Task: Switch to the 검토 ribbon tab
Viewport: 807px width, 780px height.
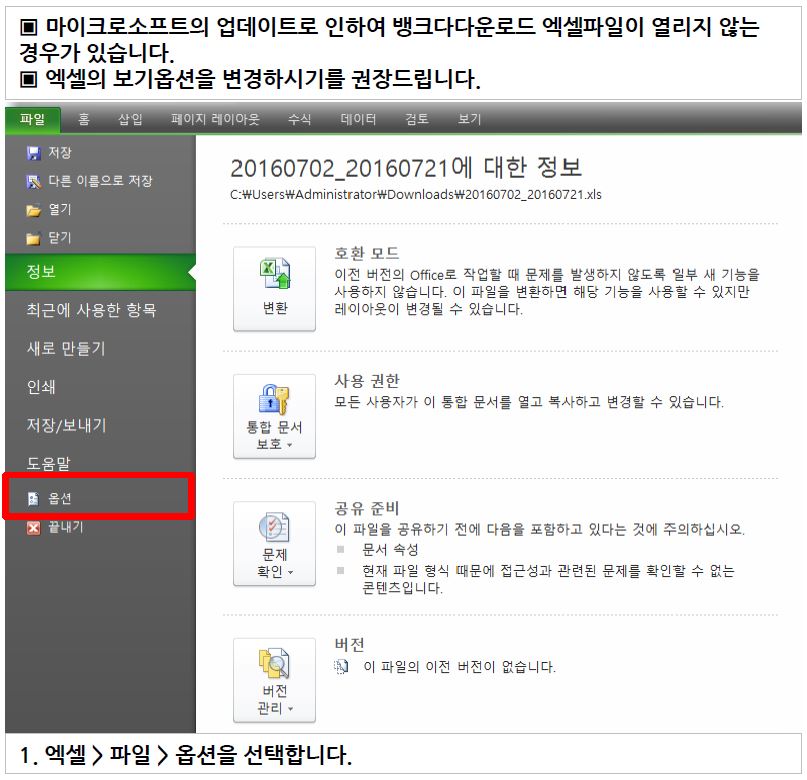Action: 417,119
